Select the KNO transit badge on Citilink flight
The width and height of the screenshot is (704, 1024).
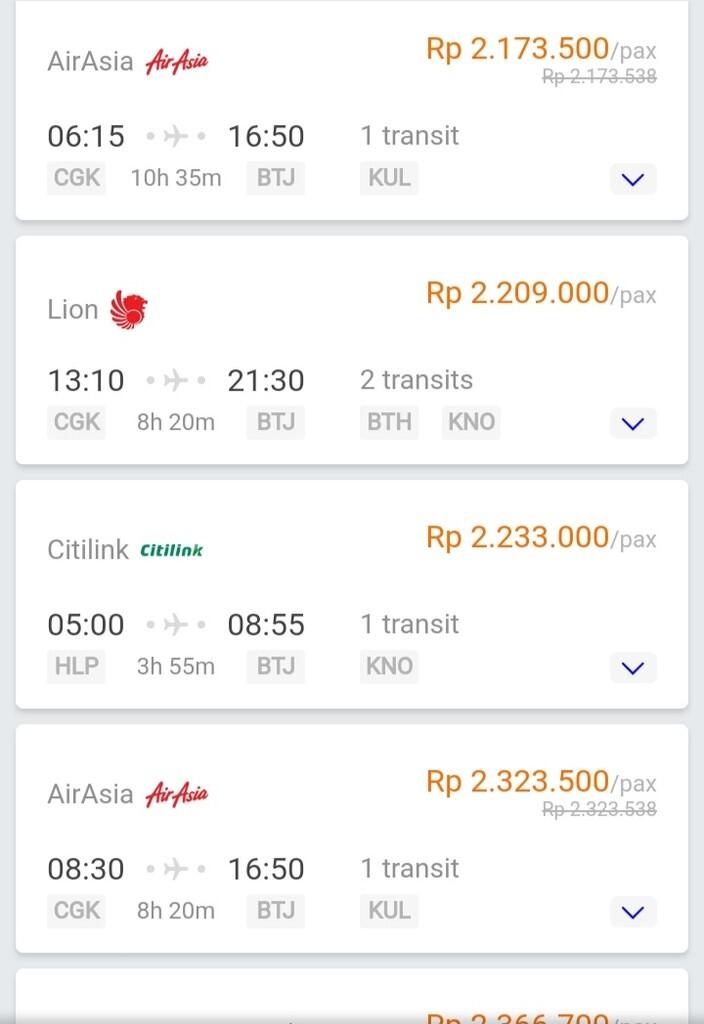tap(388, 666)
